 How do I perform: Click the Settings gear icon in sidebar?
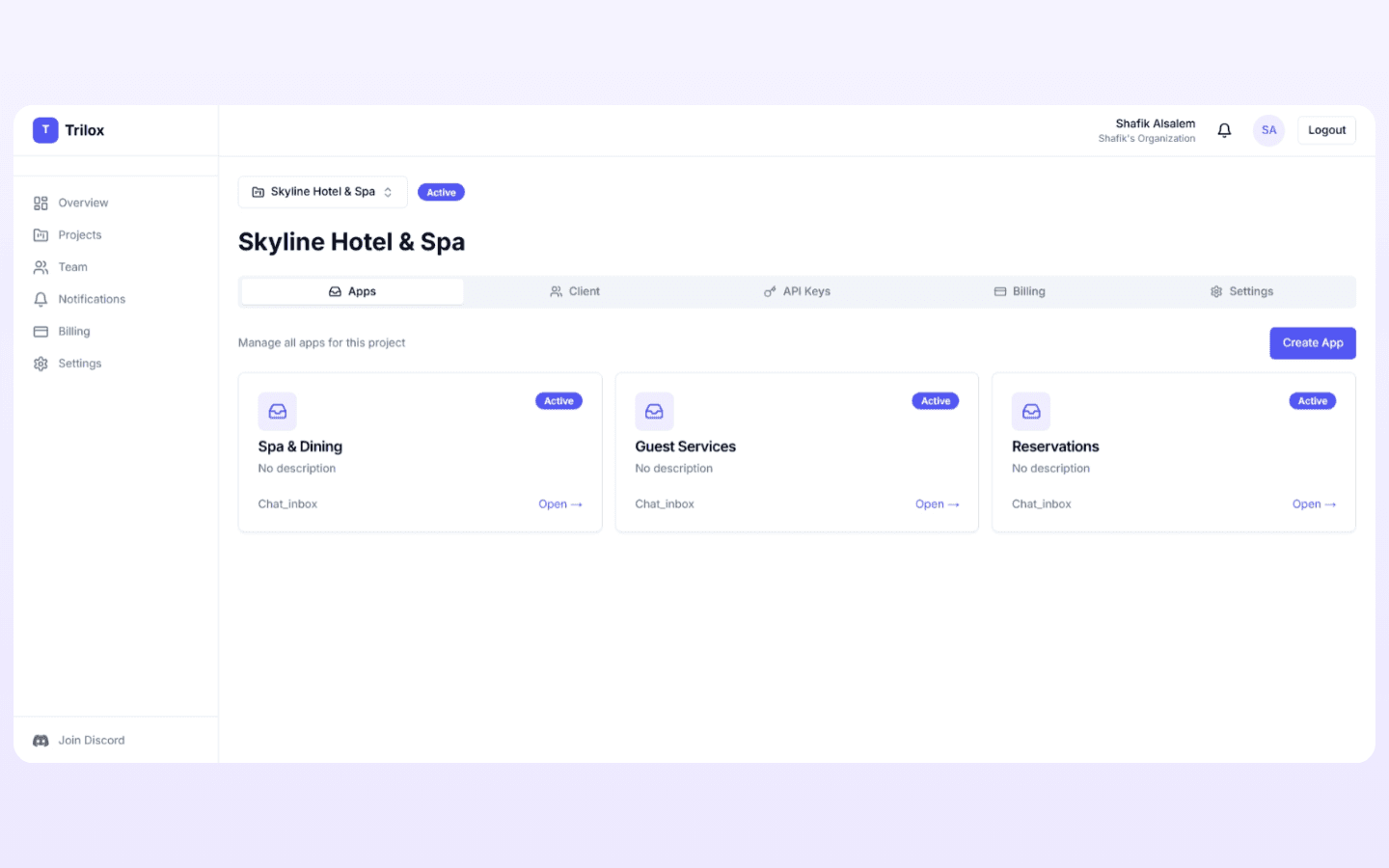click(41, 363)
